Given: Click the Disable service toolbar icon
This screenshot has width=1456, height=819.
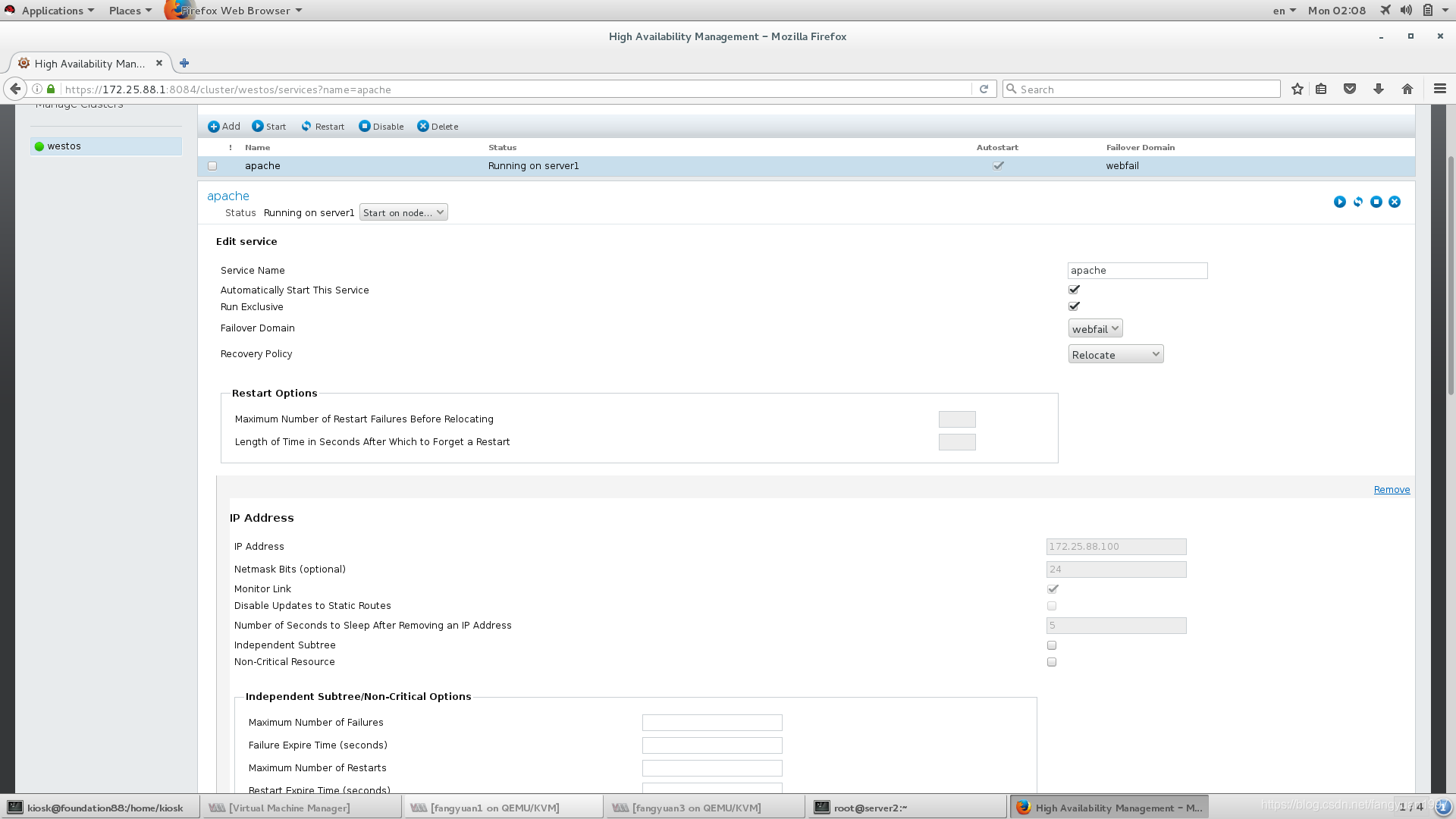Looking at the screenshot, I should [x=365, y=127].
